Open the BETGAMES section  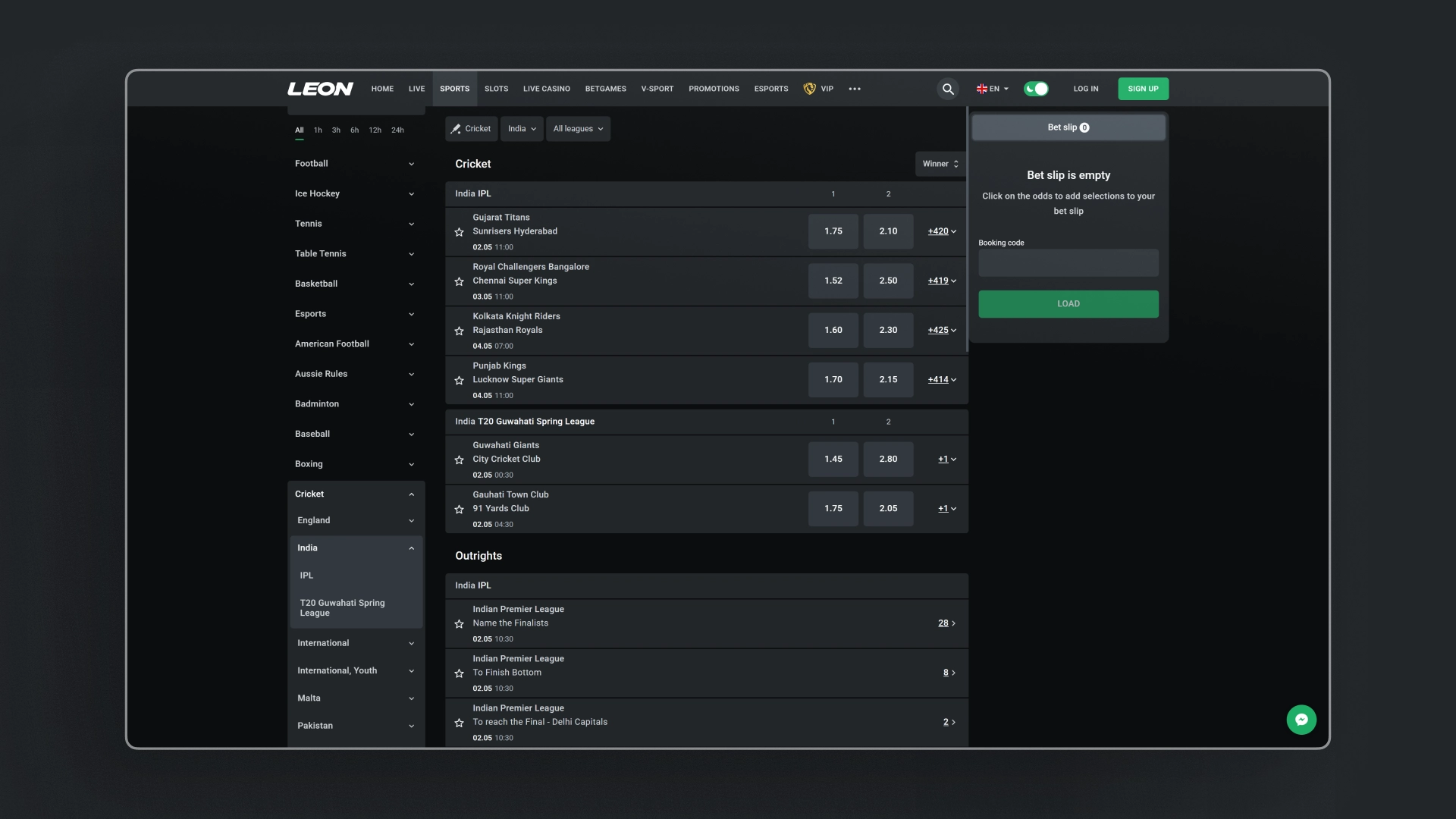606,89
